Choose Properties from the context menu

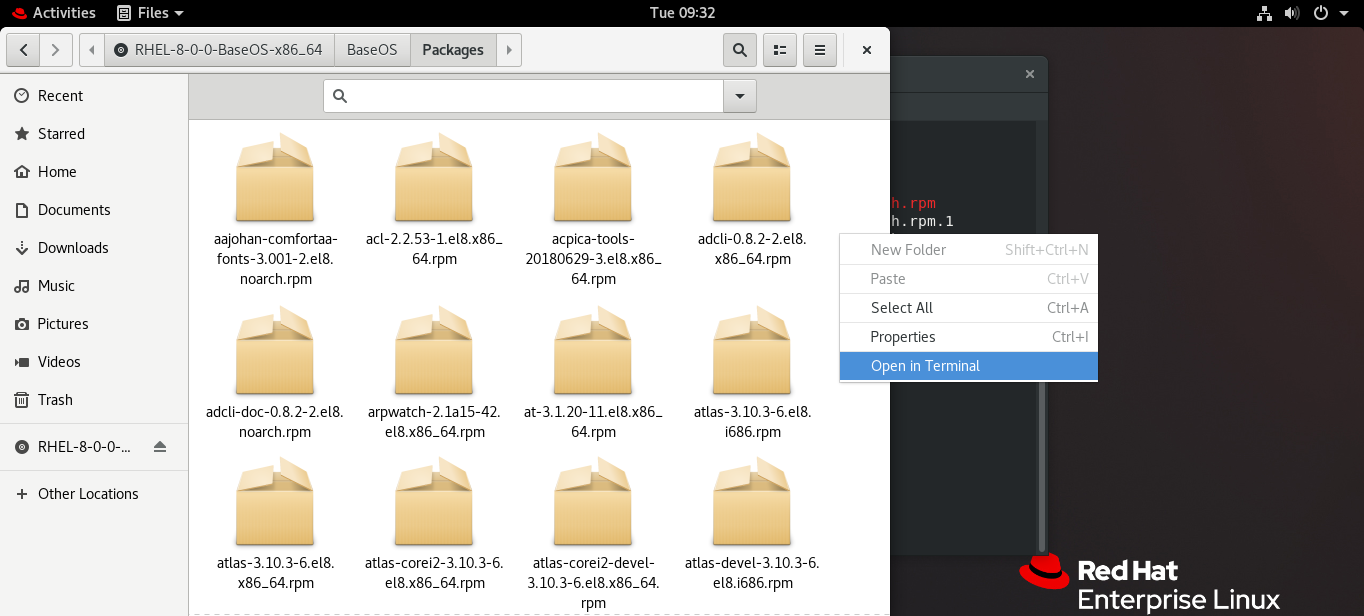pos(969,337)
